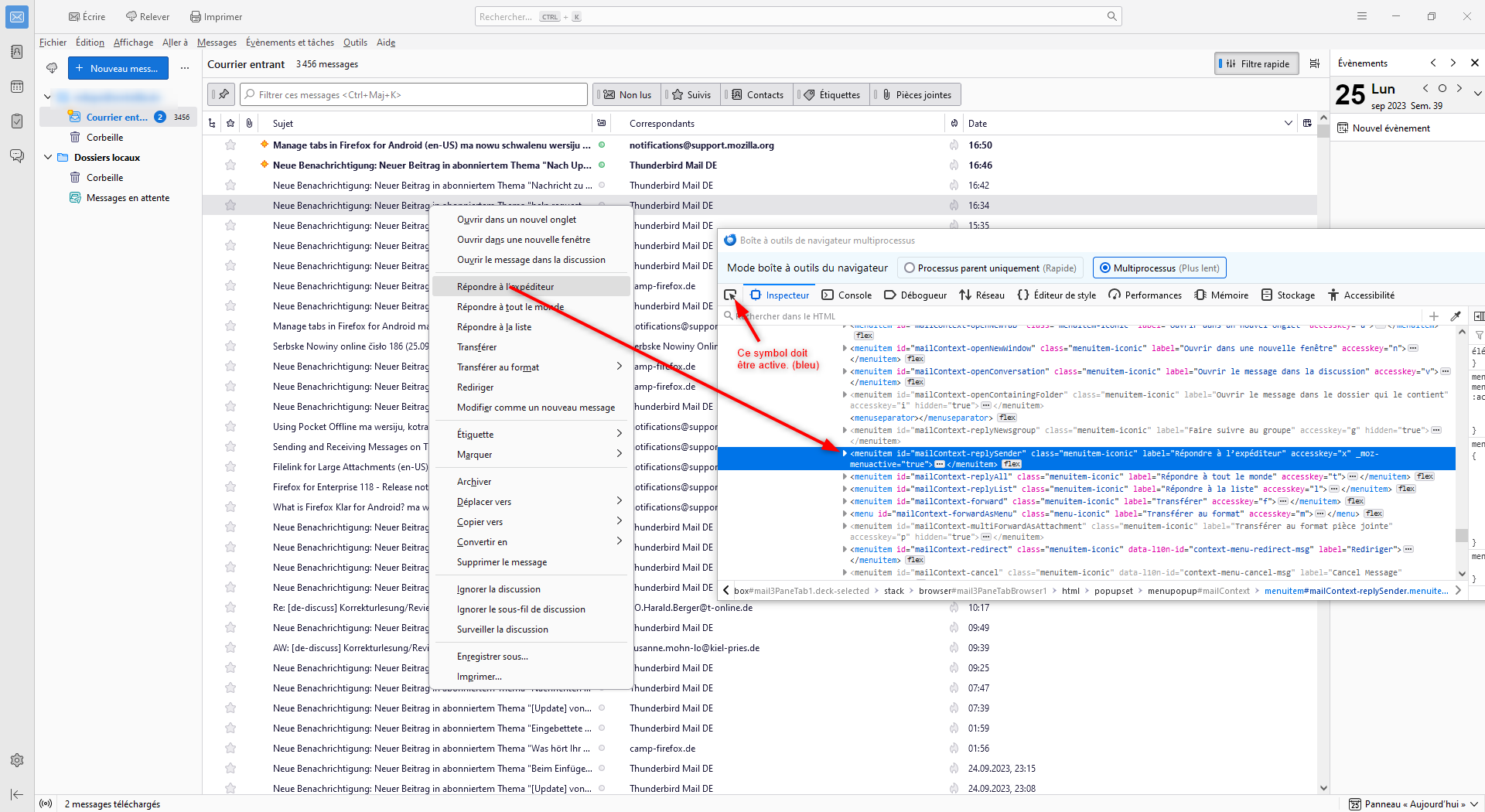Open folder pane options three-dot menu
The height and width of the screenshot is (812, 1485).
(x=185, y=68)
